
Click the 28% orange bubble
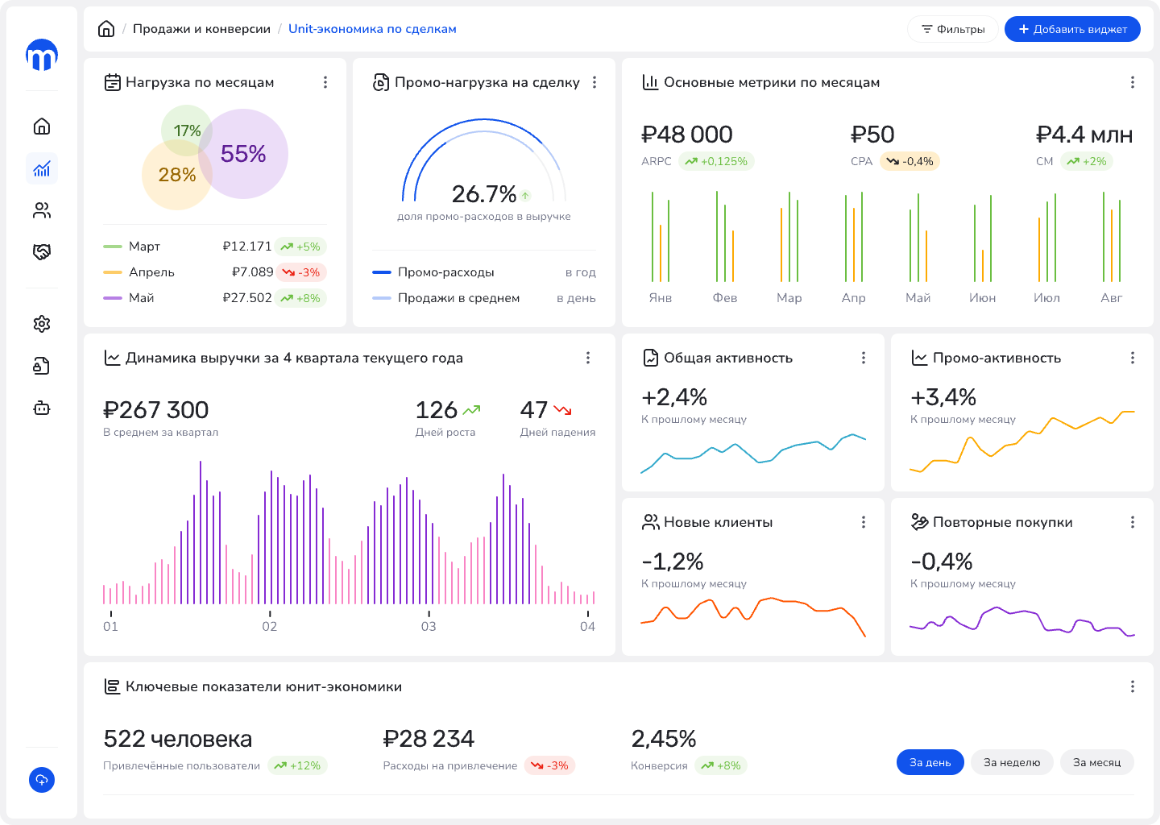point(177,175)
